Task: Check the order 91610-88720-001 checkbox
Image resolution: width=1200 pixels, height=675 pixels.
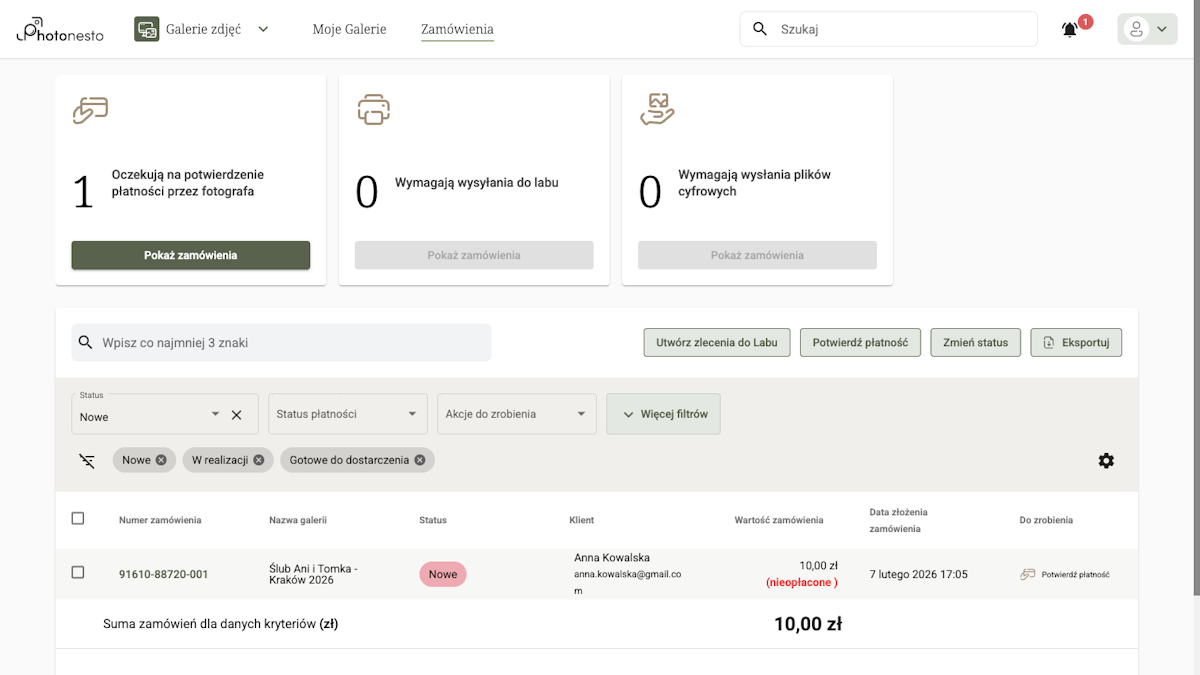Action: pyautogui.click(x=78, y=573)
